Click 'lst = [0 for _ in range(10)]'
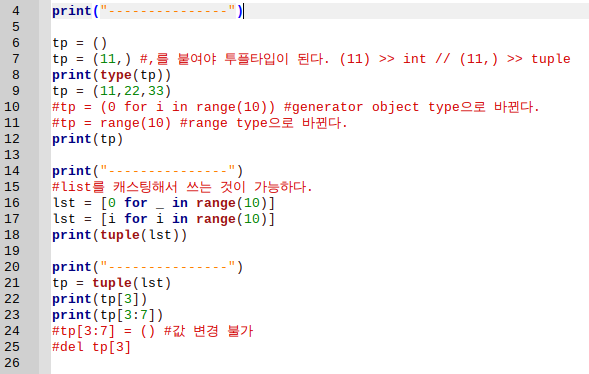This screenshot has width=589, height=374. click(164, 203)
